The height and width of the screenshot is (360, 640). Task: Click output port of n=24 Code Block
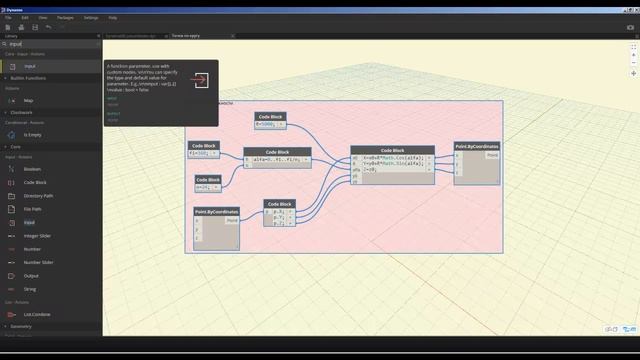click(216, 187)
